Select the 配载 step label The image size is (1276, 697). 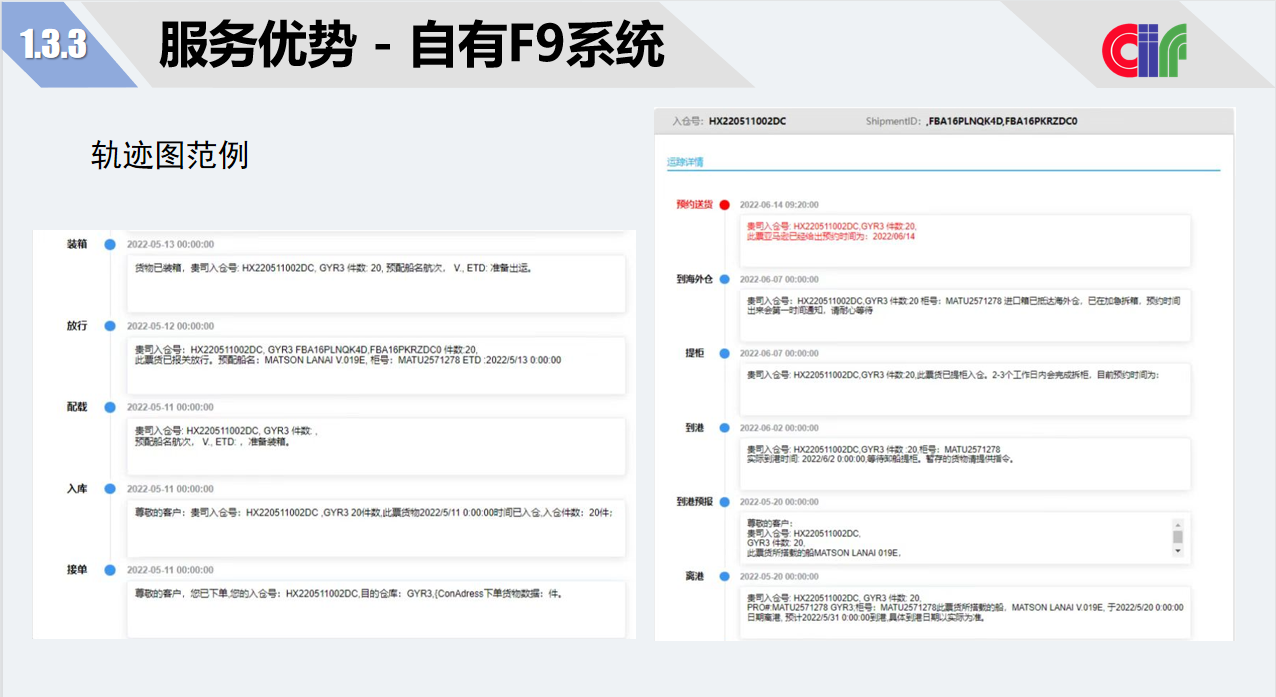click(x=77, y=407)
